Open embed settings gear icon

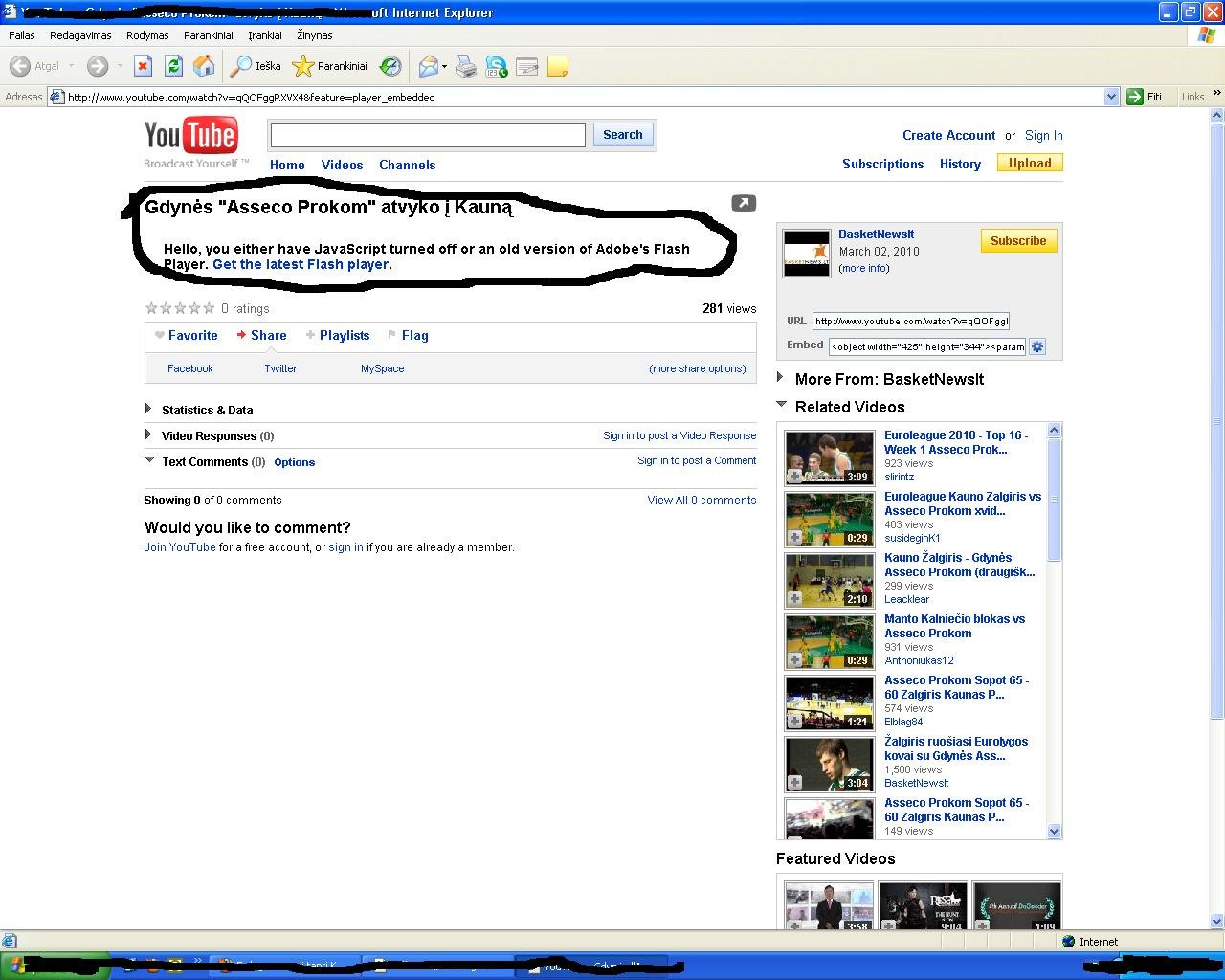pos(1037,346)
